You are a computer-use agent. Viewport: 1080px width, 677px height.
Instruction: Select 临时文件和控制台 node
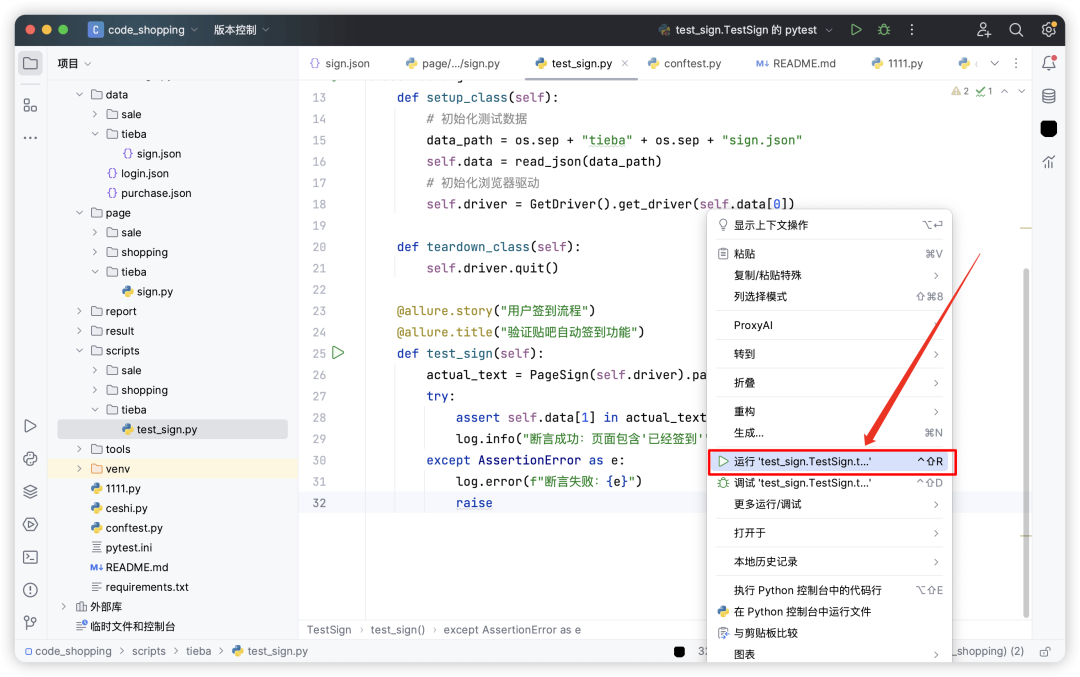pyautogui.click(x=125, y=627)
